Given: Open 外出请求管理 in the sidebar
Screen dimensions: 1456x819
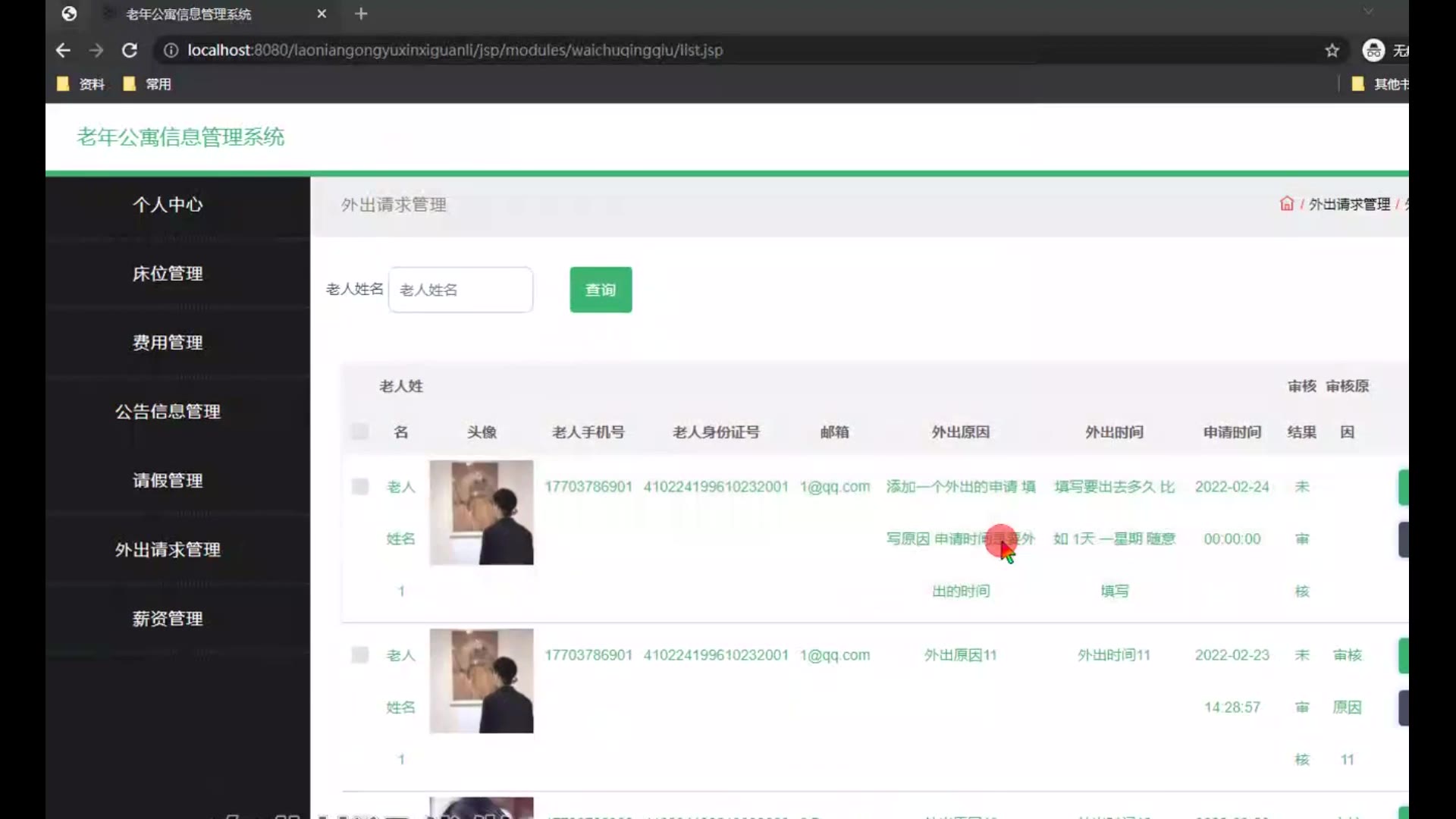Looking at the screenshot, I should [168, 550].
